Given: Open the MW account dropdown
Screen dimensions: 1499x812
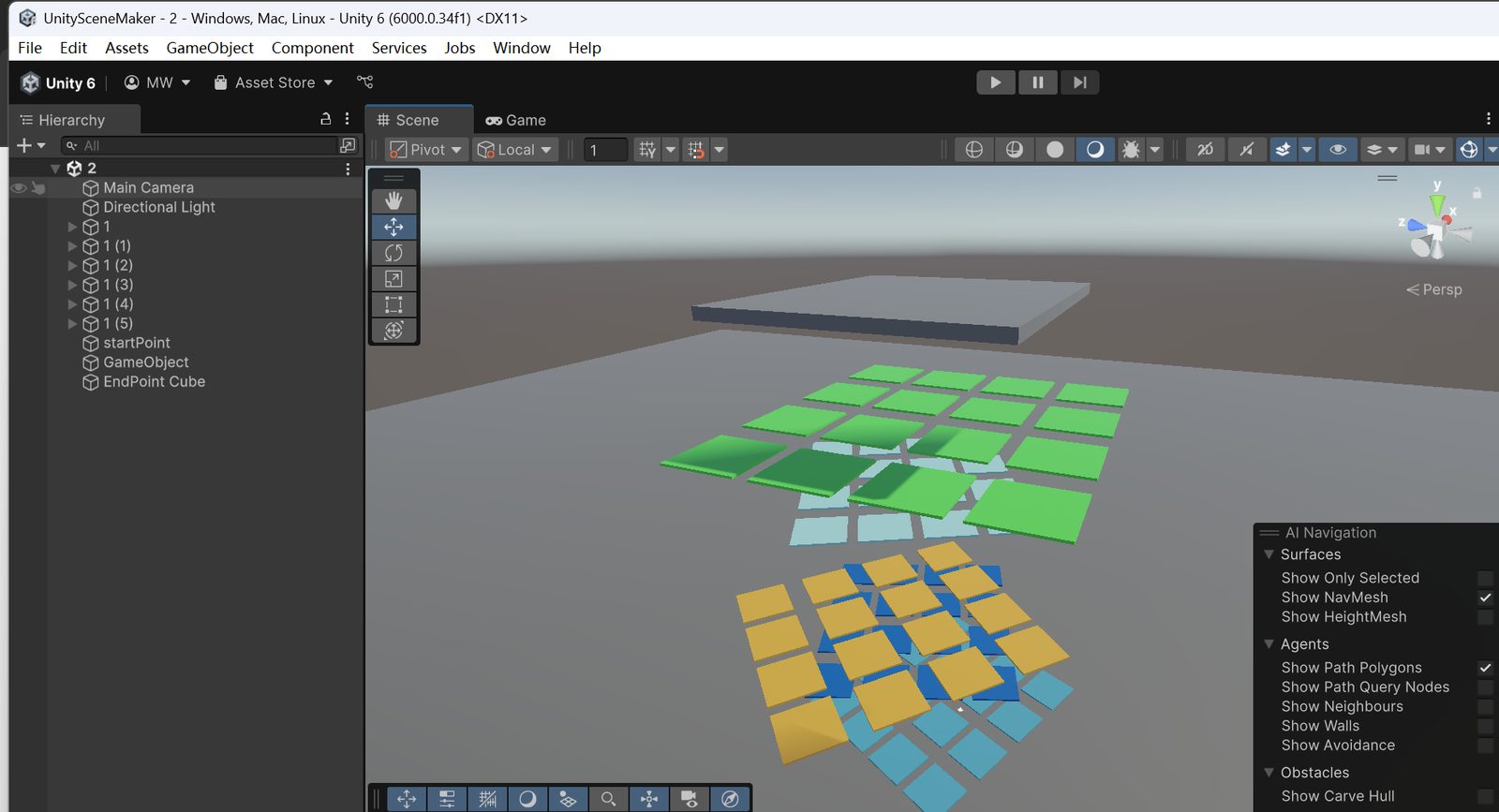Looking at the screenshot, I should coord(157,82).
